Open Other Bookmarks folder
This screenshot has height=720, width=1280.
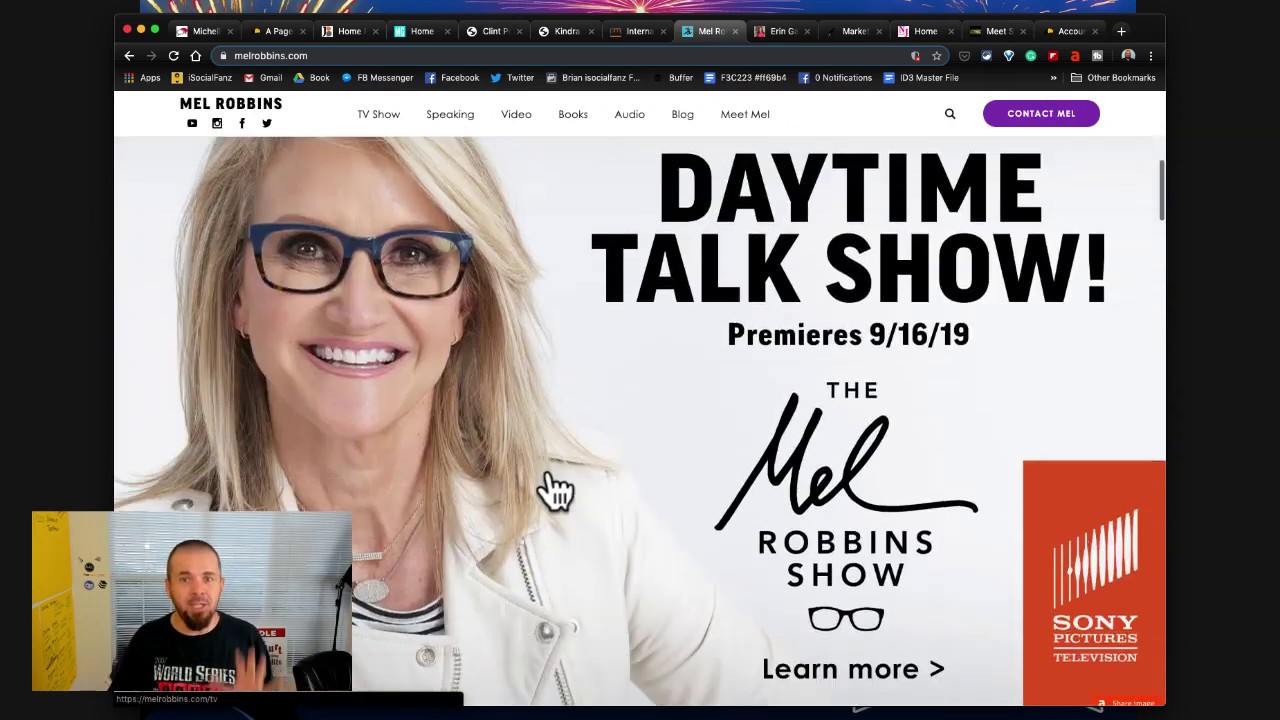[1112, 78]
